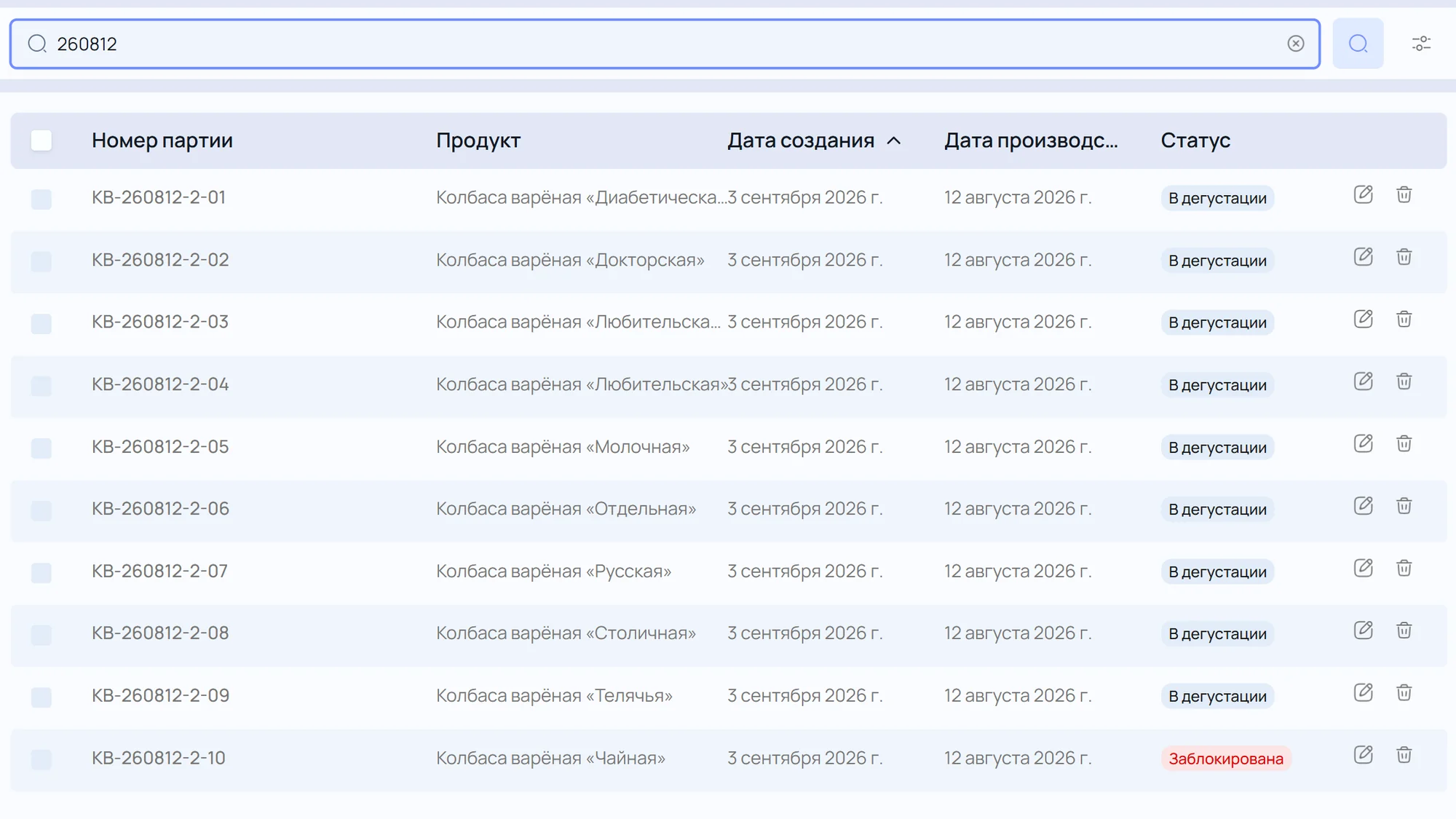1456x819 pixels.
Task: Edit the blocked batch КВ-260812-2-10
Action: tap(1363, 755)
